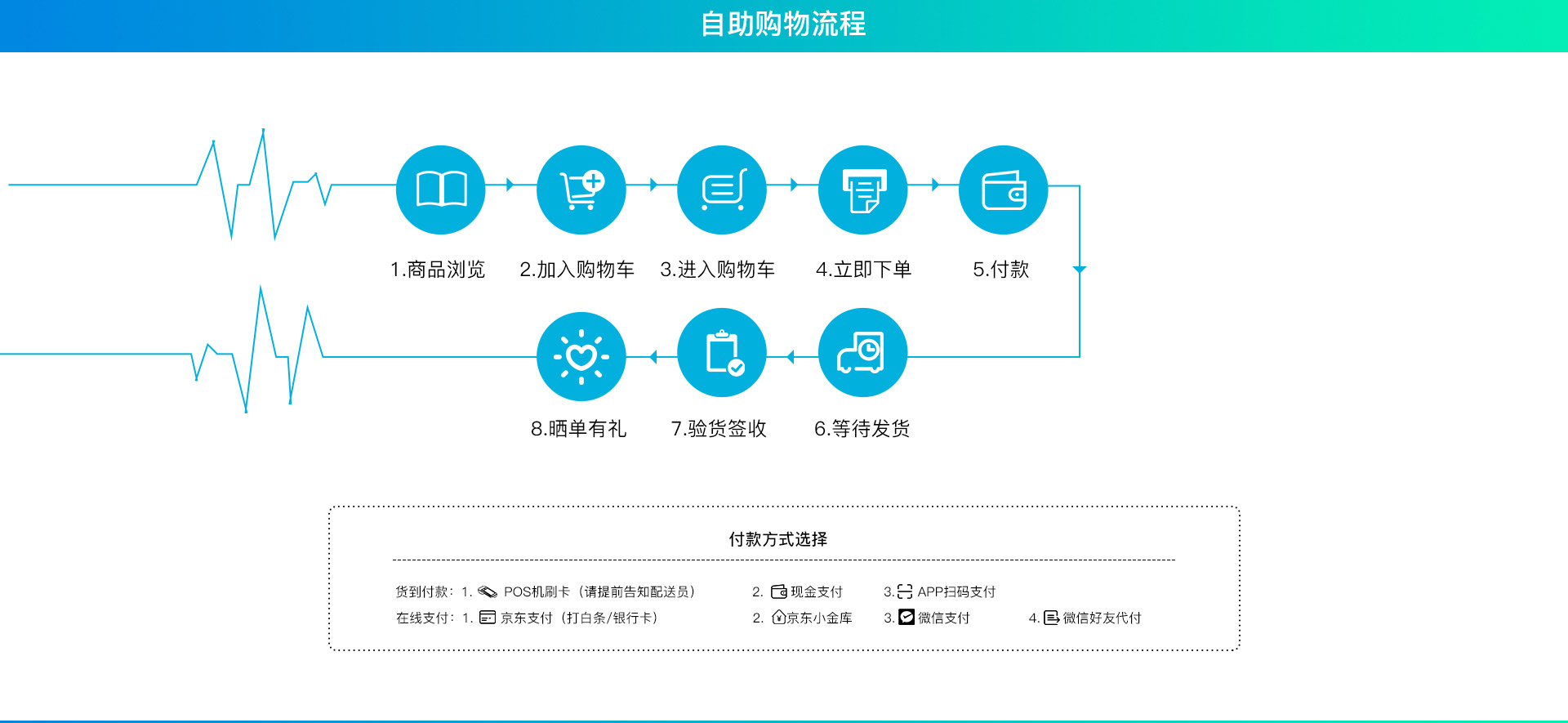Click the printer order receipt icon
This screenshot has height=723, width=1568.
click(x=863, y=190)
